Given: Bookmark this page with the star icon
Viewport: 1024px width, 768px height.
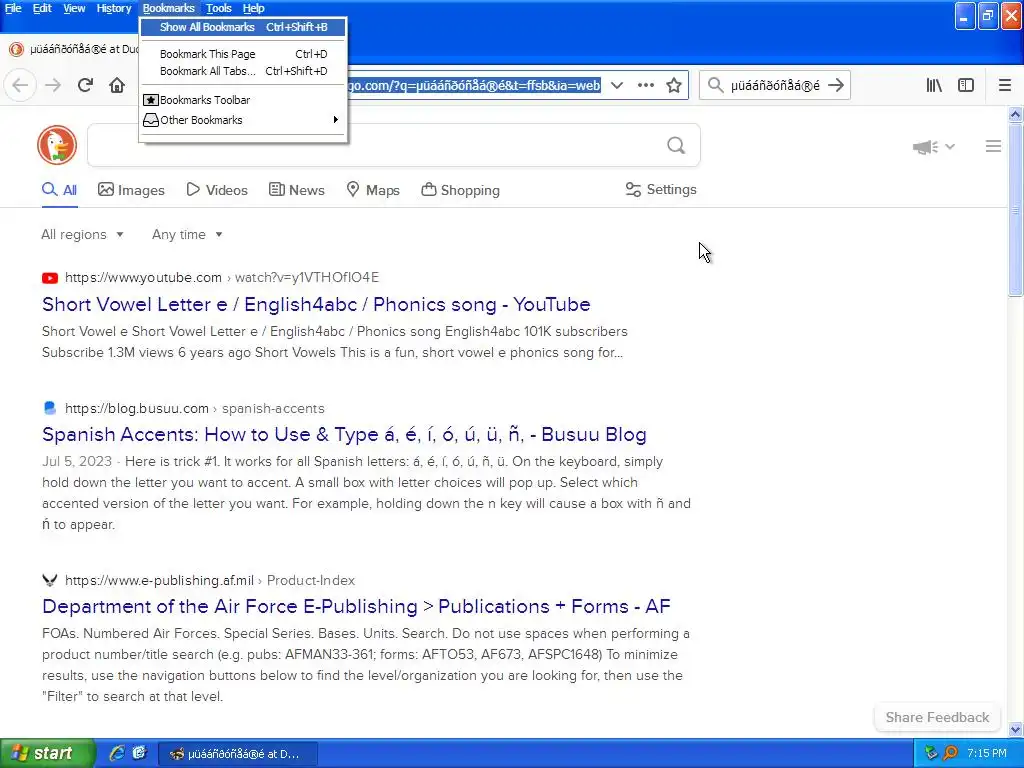Looking at the screenshot, I should pyautogui.click(x=674, y=85).
